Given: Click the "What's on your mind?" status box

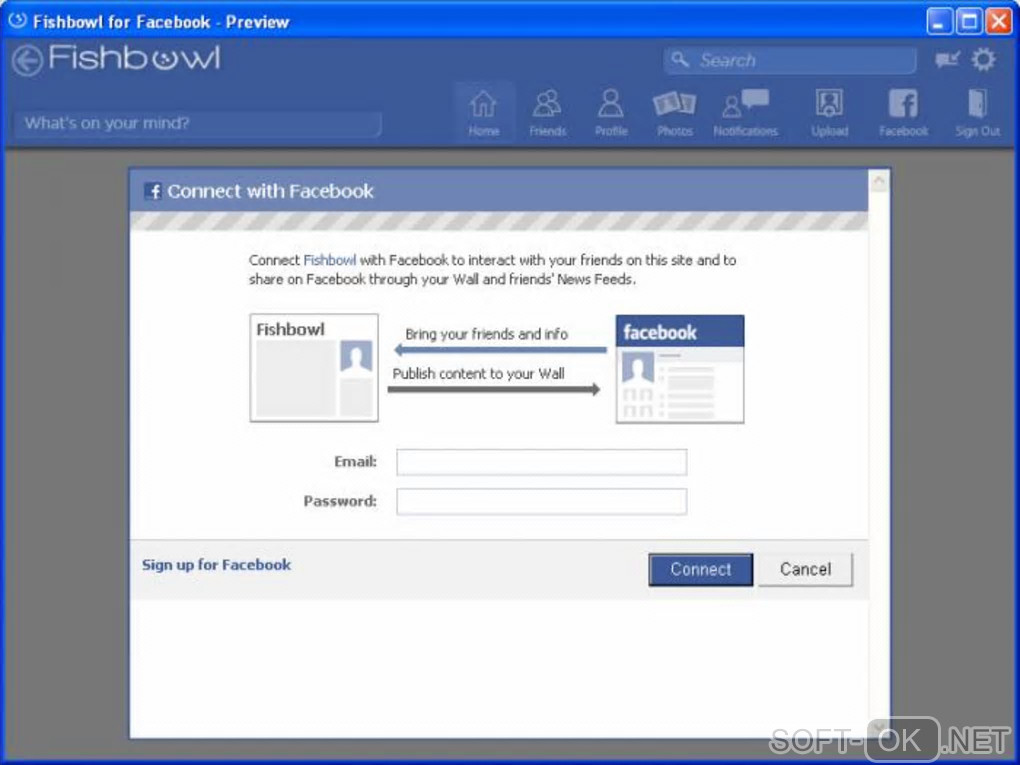Looking at the screenshot, I should [197, 124].
